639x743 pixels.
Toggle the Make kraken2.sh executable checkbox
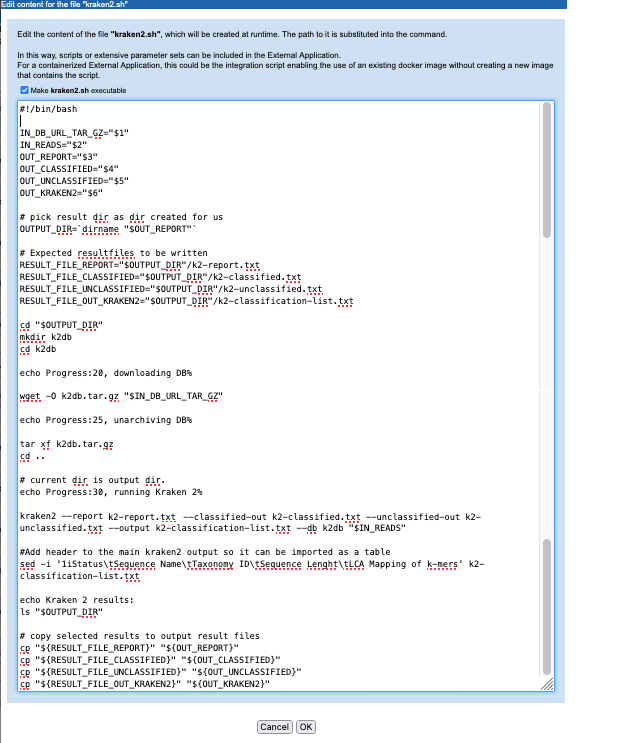pos(24,90)
